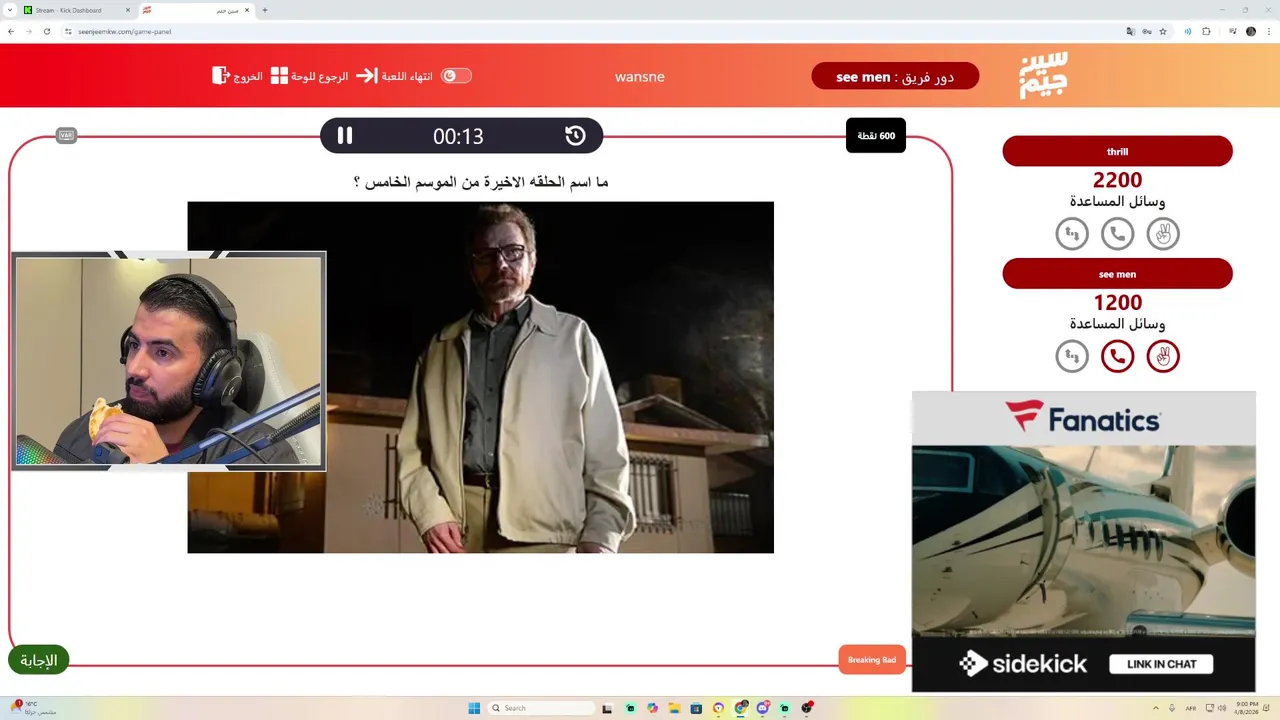Click the LINK IN CHAT button

[1161, 664]
